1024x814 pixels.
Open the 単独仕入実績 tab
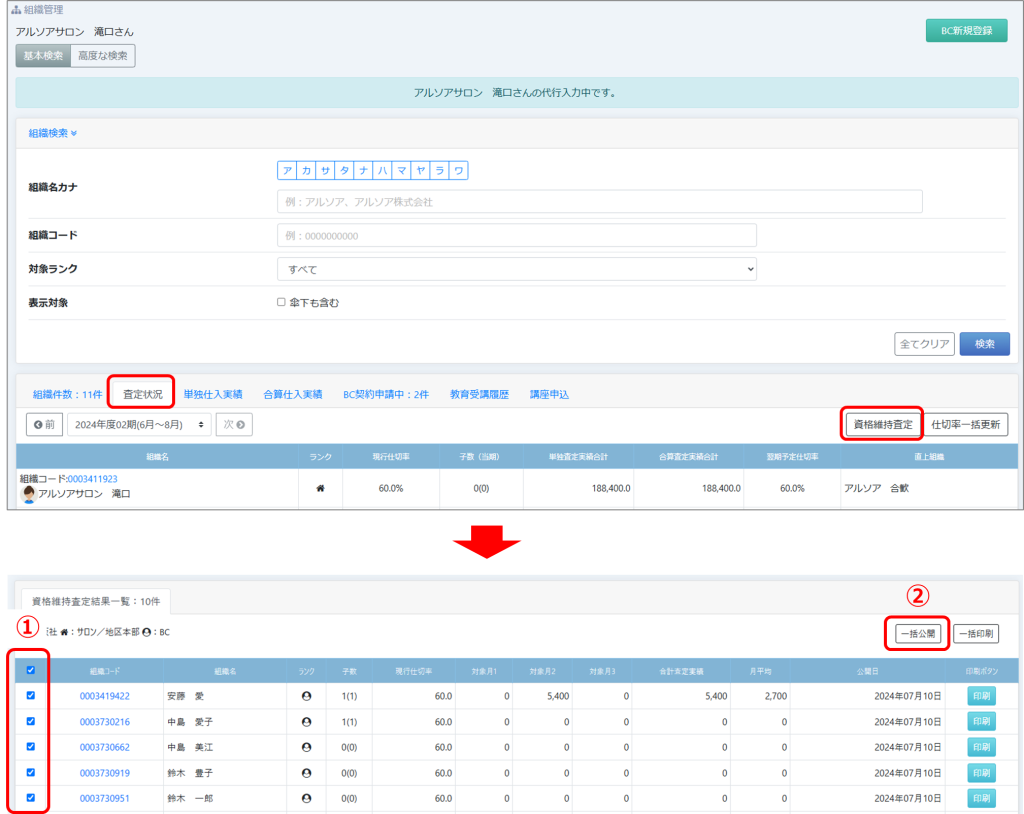coord(213,394)
